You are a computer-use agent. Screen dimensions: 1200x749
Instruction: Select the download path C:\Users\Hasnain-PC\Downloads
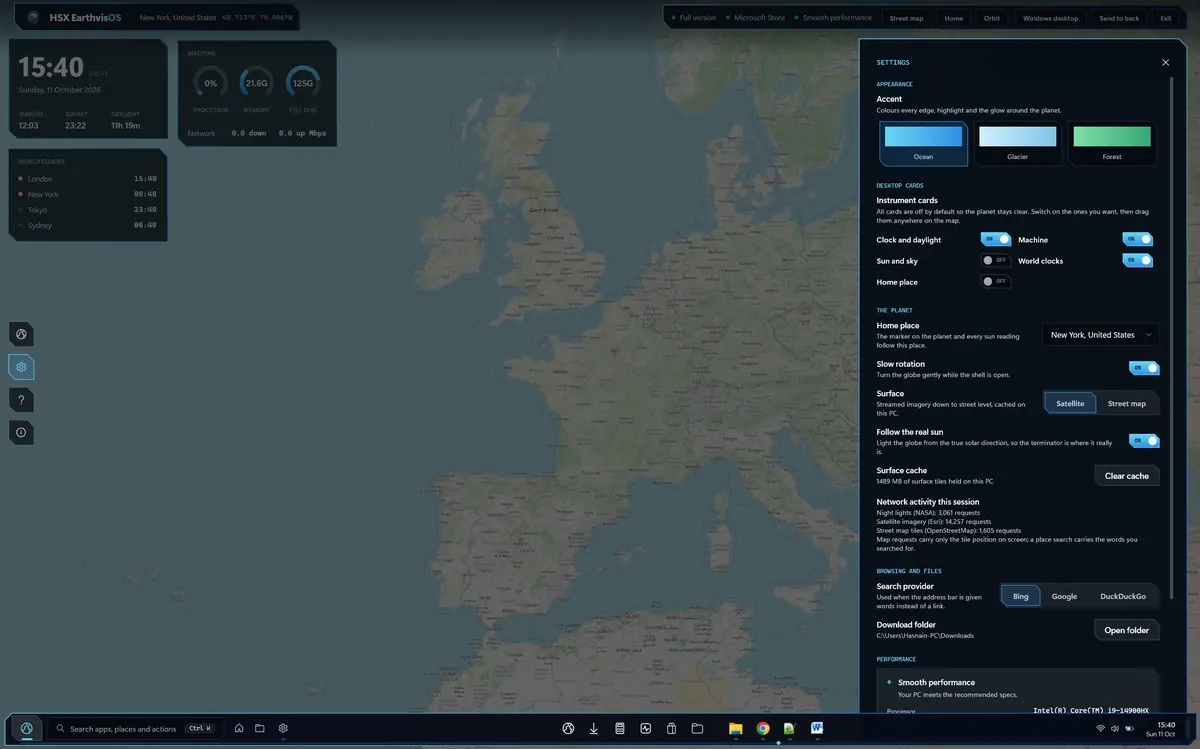[925, 636]
